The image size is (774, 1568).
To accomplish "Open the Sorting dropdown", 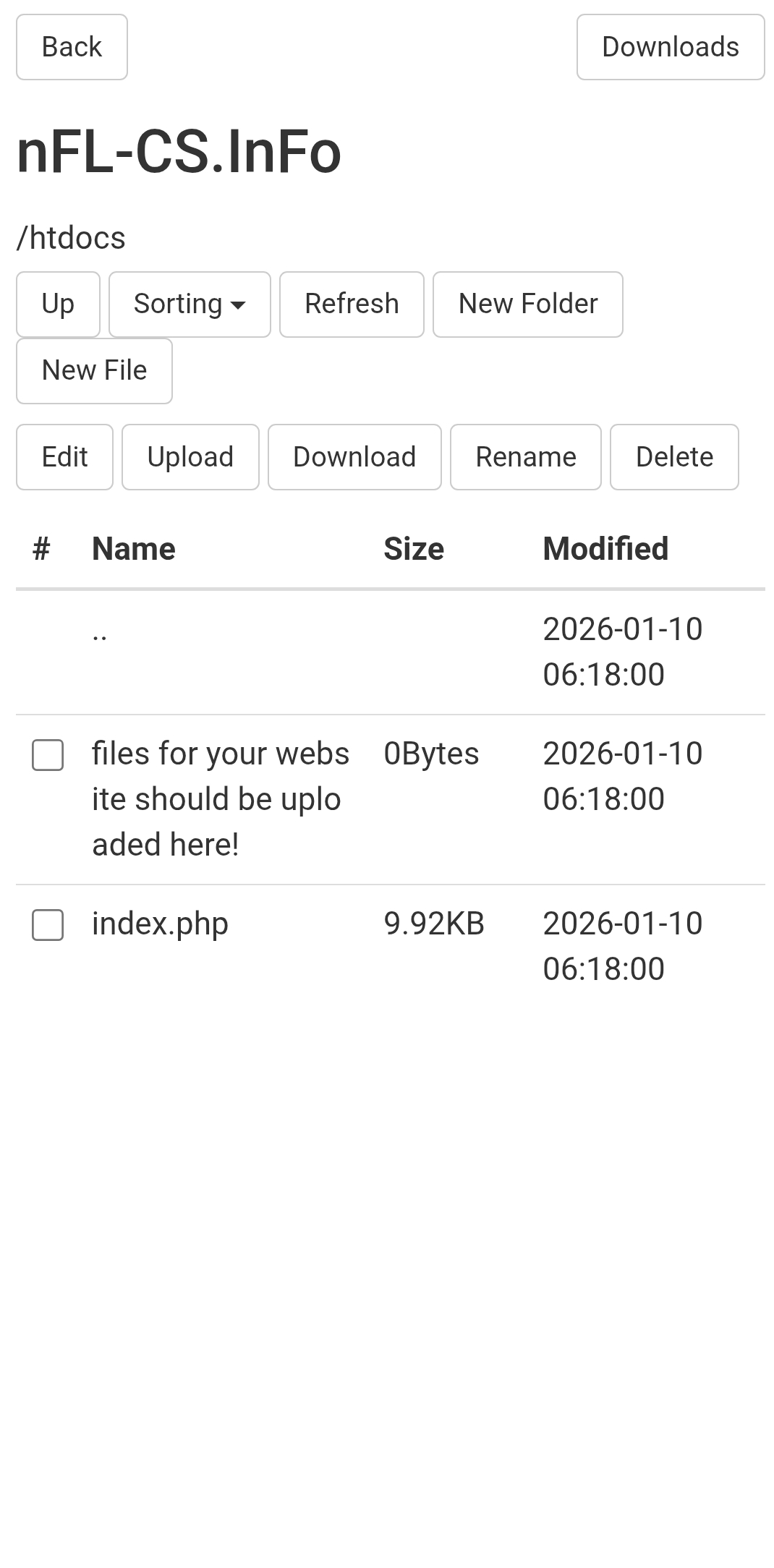I will click(190, 304).
